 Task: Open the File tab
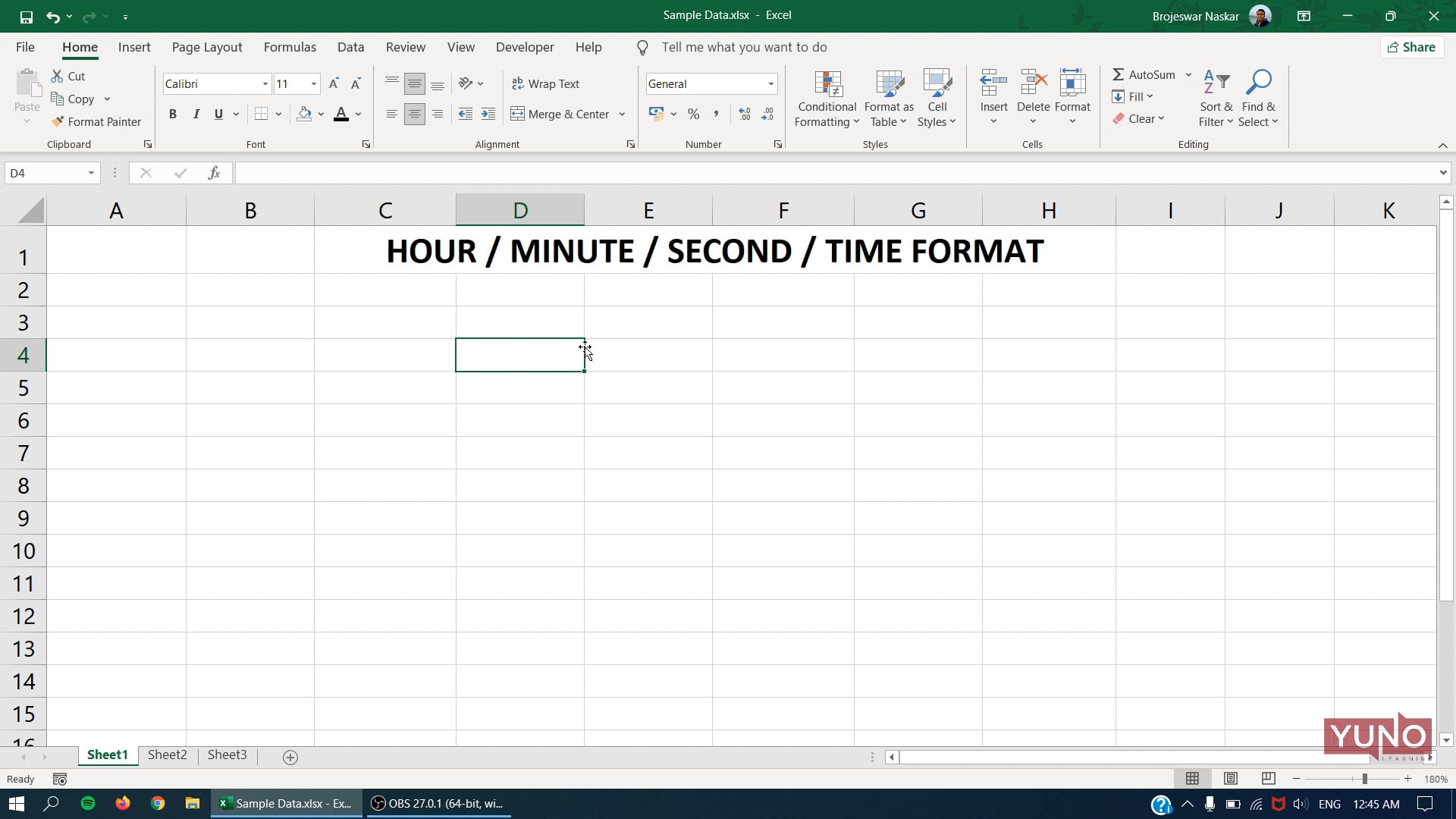tap(25, 47)
